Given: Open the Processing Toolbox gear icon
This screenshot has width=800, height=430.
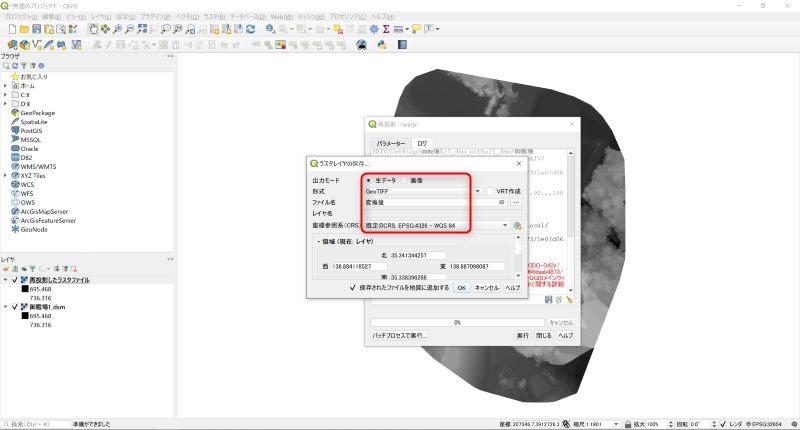Looking at the screenshot, I should (x=374, y=30).
